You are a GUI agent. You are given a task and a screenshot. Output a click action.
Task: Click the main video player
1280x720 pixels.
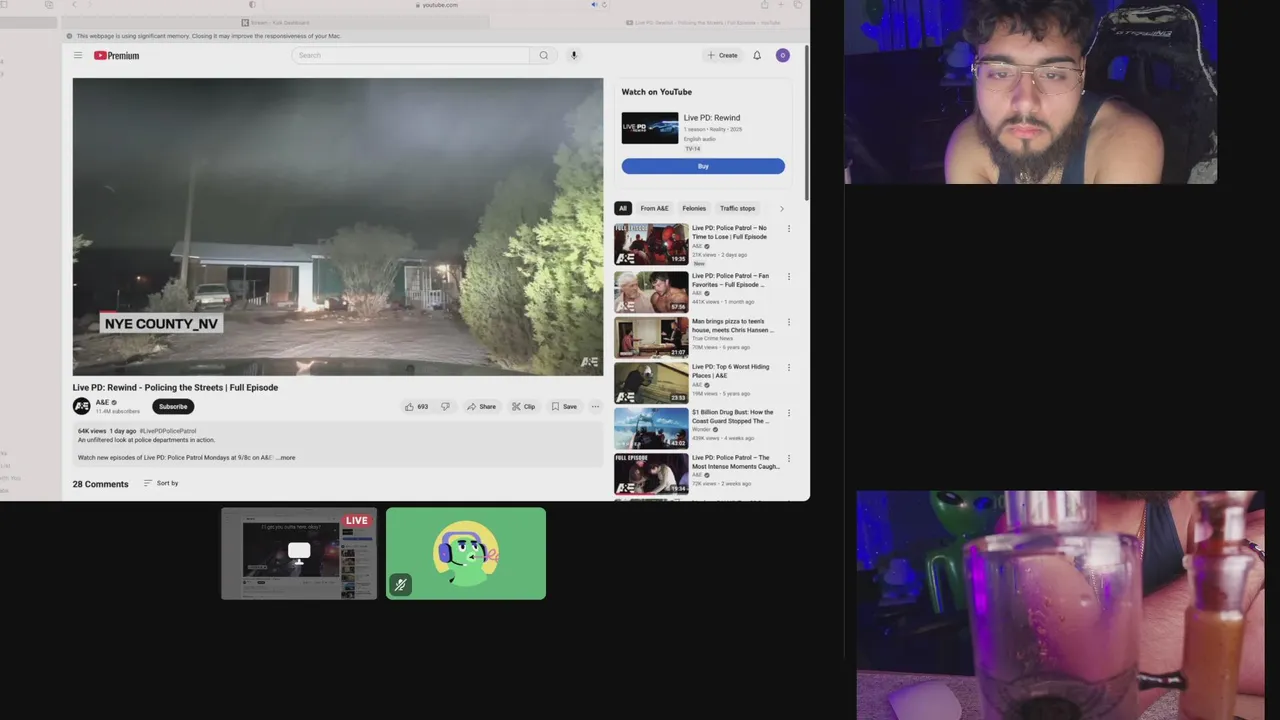(338, 227)
